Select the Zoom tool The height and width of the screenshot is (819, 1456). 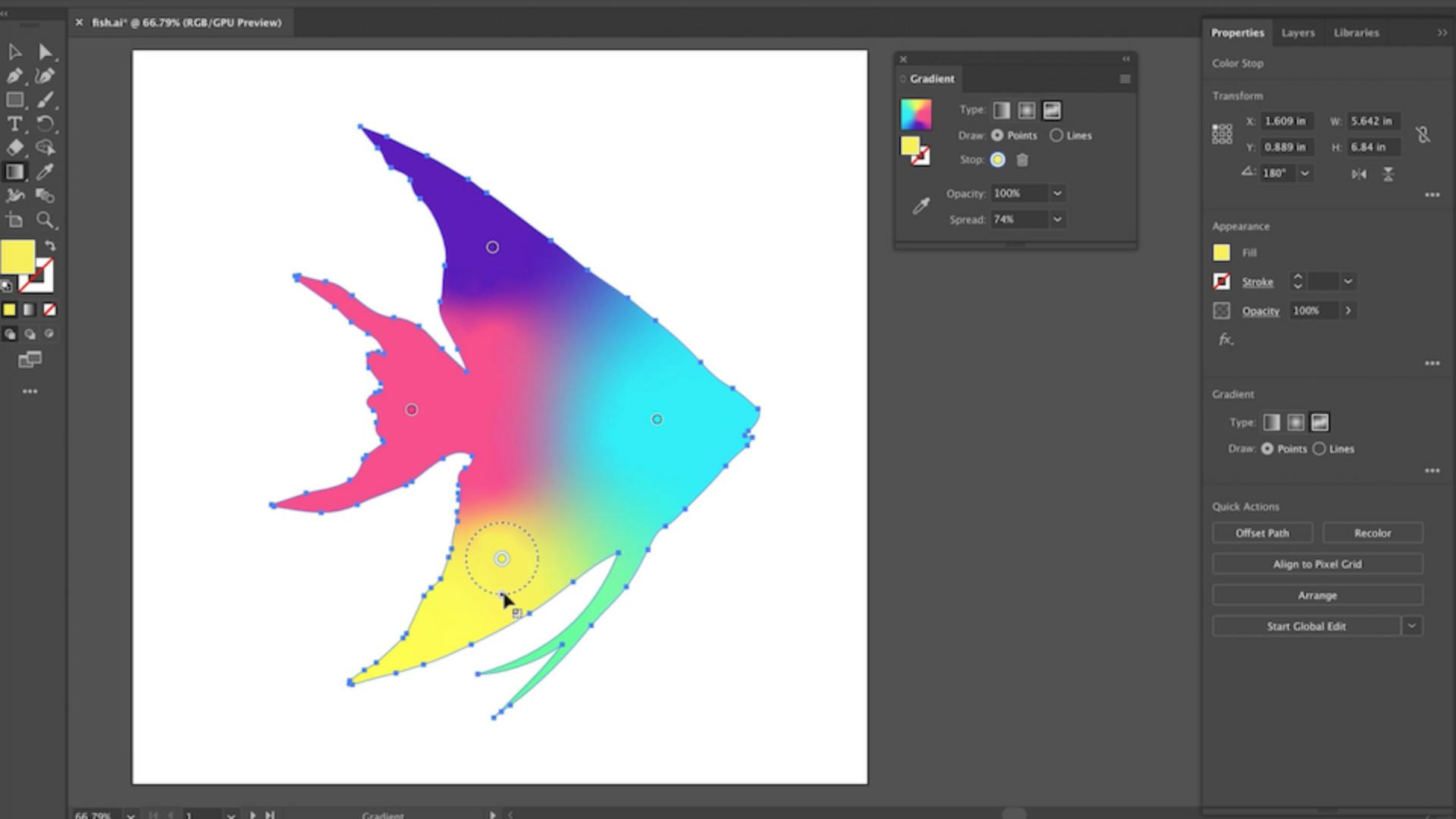click(45, 221)
